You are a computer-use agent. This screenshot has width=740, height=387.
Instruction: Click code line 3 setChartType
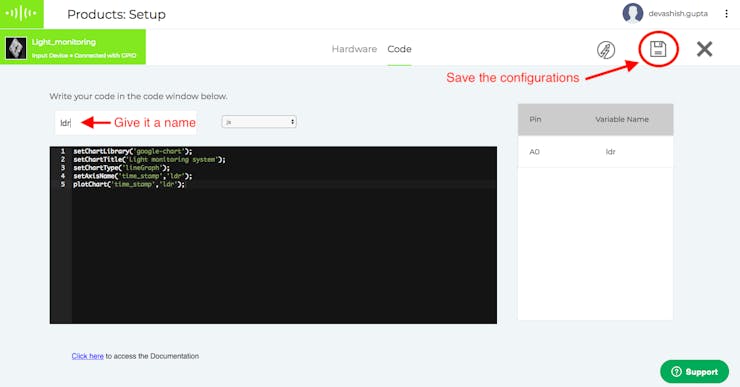(121, 168)
